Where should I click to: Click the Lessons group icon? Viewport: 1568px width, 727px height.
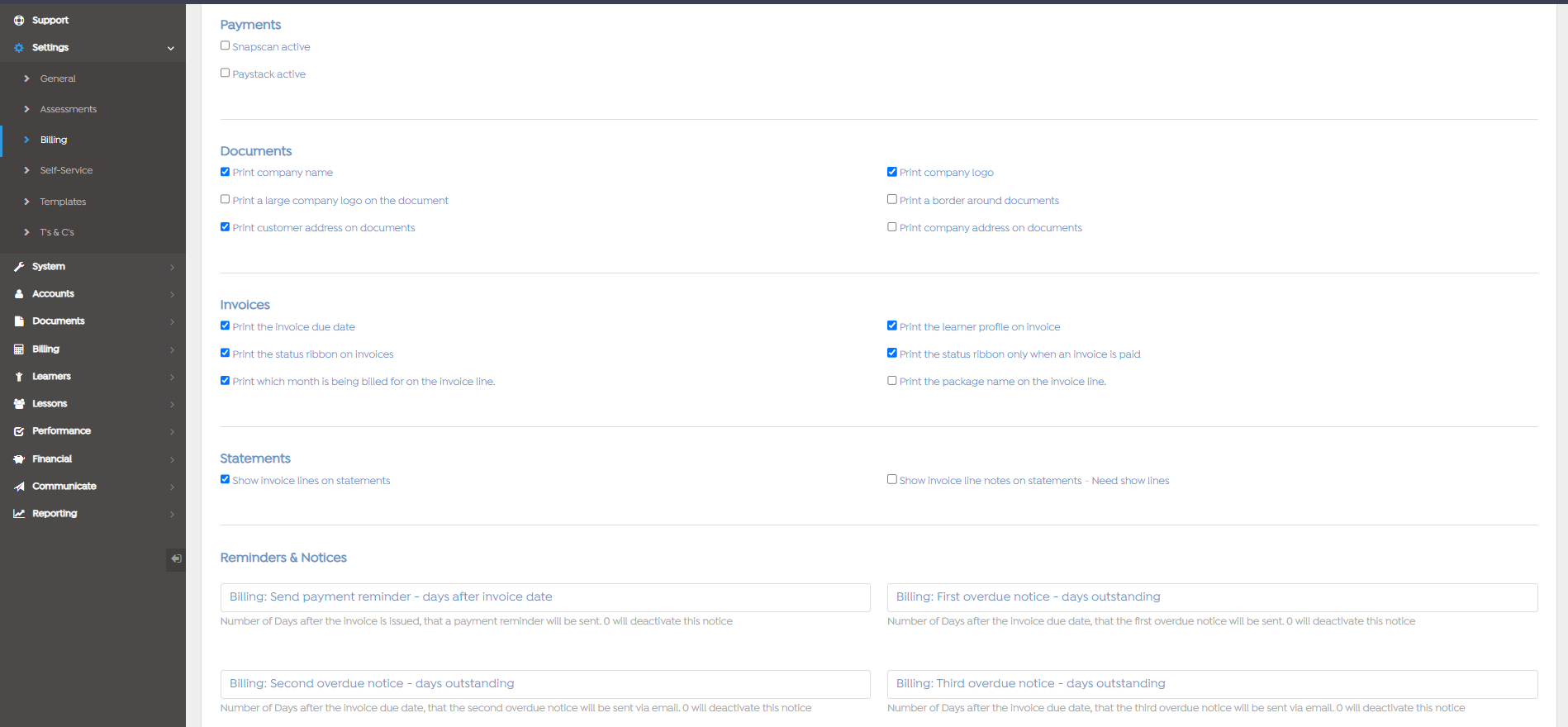[19, 404]
